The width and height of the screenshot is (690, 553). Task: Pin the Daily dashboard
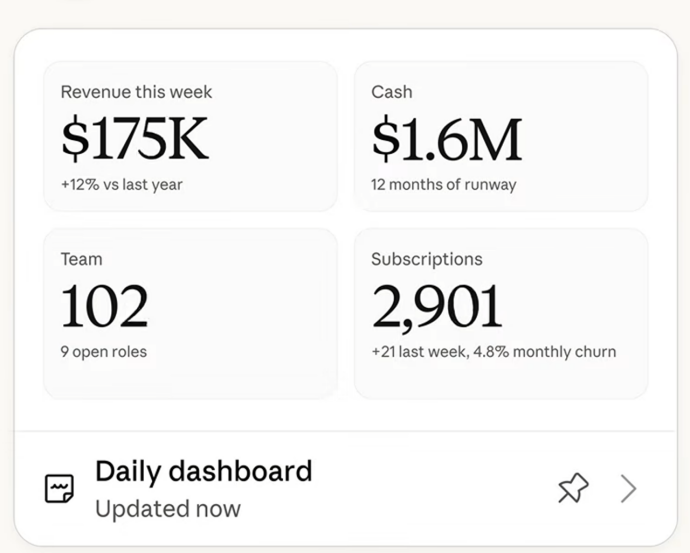[573, 488]
